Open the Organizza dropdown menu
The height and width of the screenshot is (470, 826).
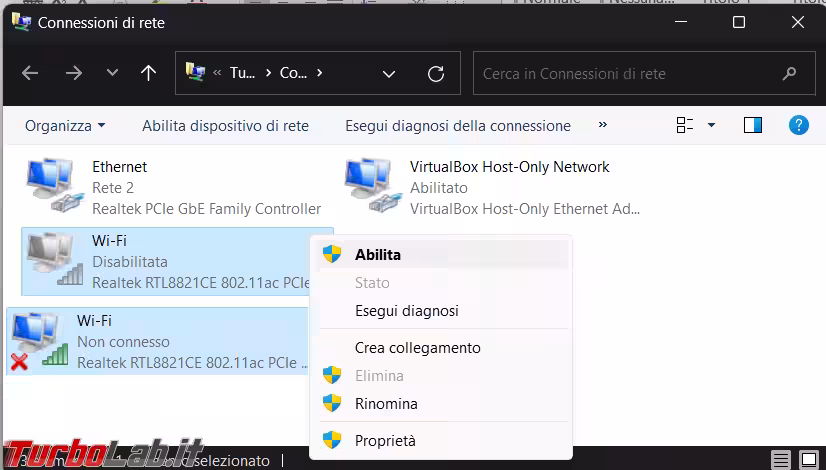(65, 126)
